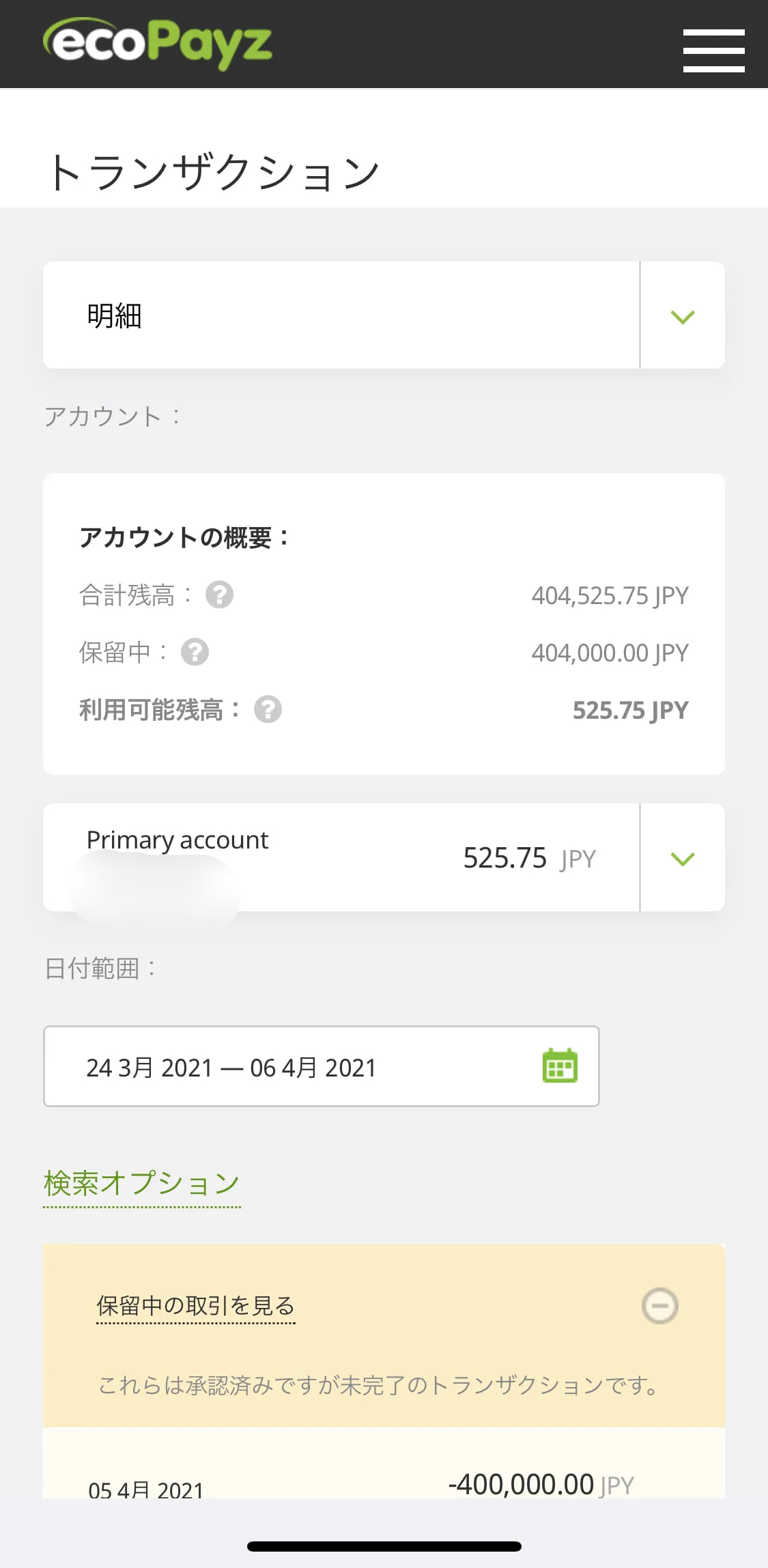The width and height of the screenshot is (768, 1568).
Task: Click the 05 4月 2021 transaction date
Action: click(146, 1489)
